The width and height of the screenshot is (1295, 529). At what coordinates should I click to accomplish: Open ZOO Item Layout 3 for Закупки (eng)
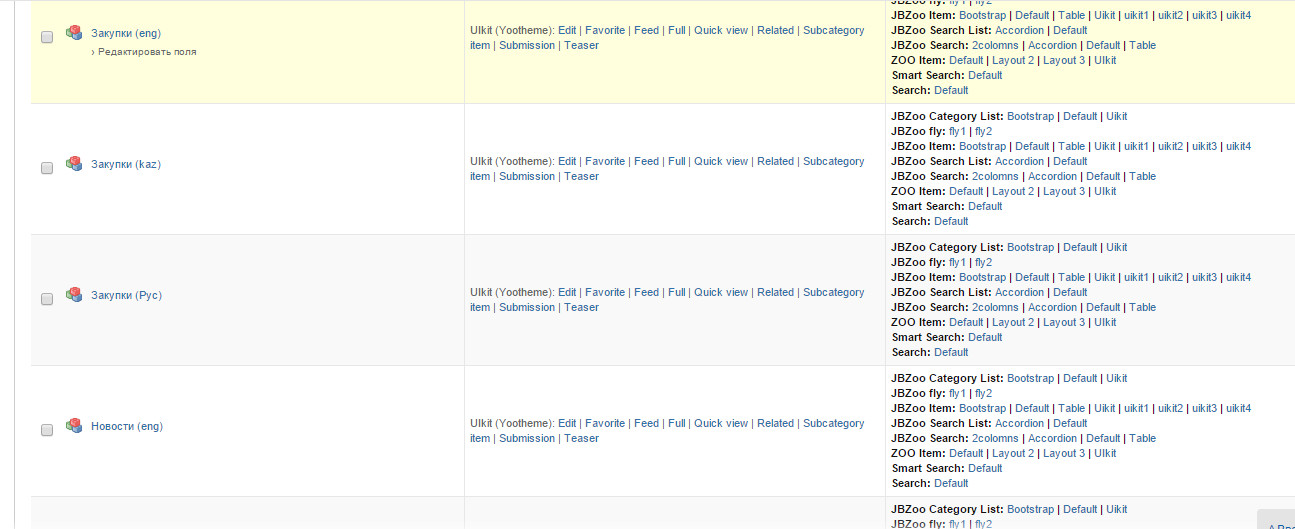(x=1064, y=60)
